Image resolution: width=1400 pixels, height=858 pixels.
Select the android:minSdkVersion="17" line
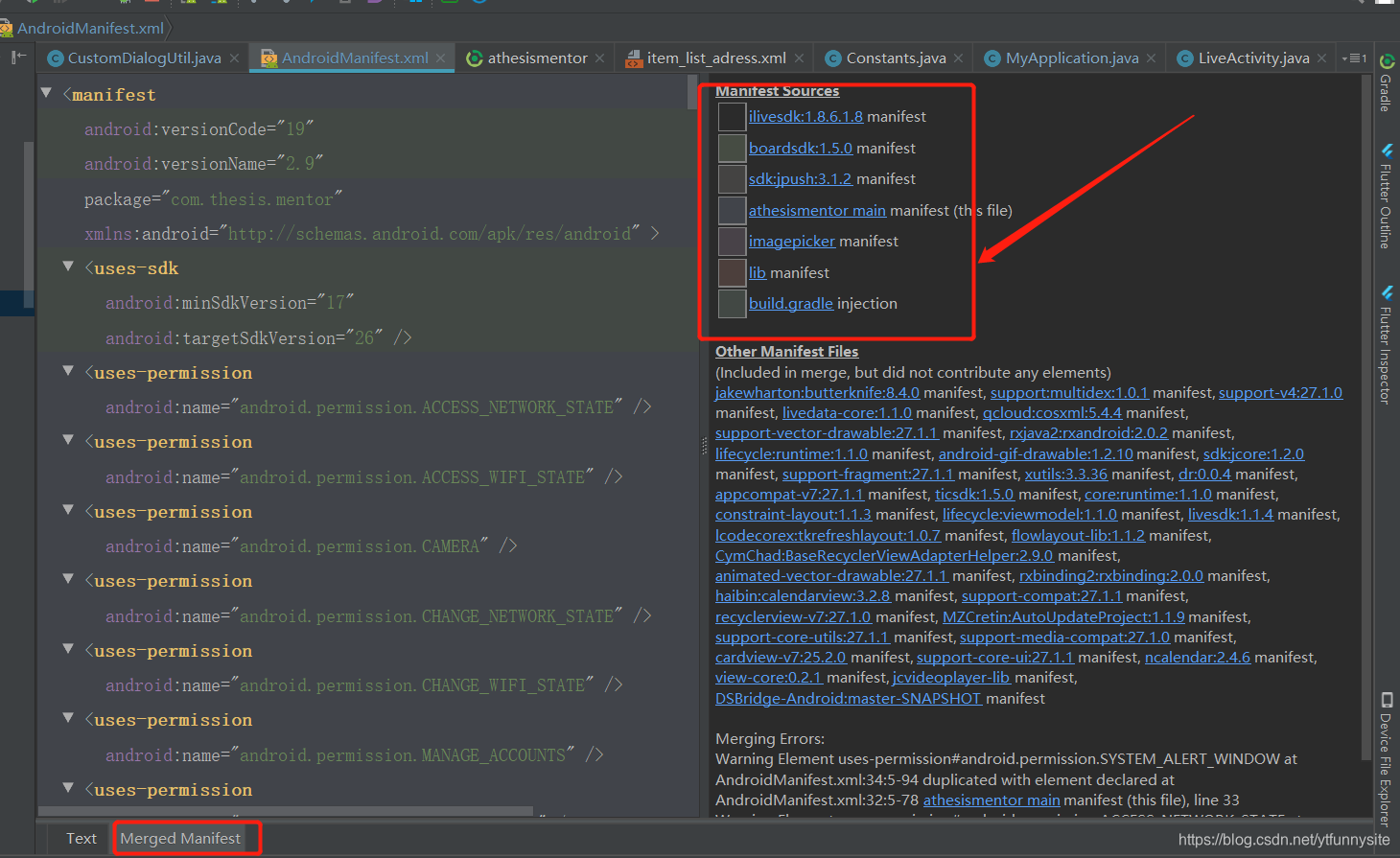point(229,303)
